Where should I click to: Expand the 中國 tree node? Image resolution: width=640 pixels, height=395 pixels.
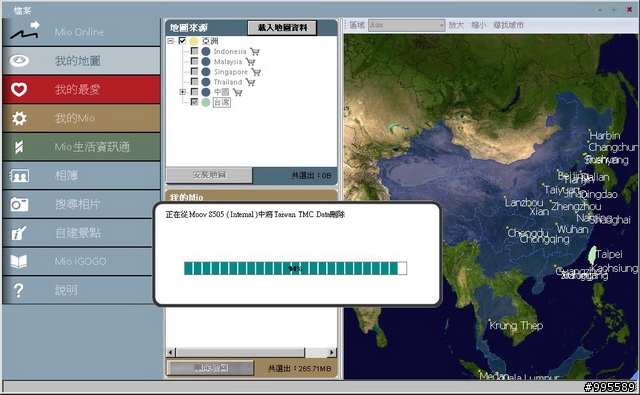(183, 92)
